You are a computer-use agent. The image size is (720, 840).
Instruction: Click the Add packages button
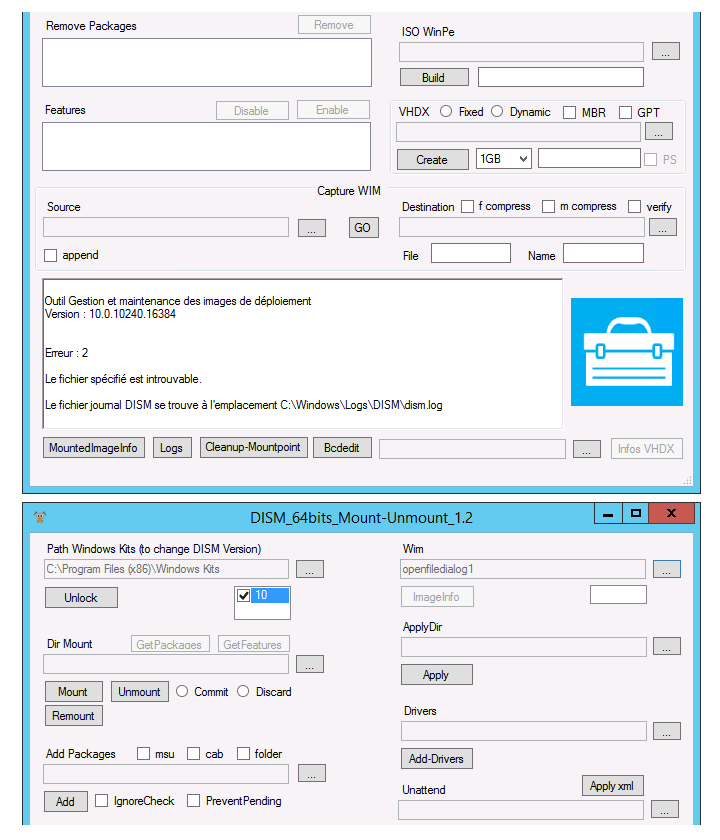point(65,801)
